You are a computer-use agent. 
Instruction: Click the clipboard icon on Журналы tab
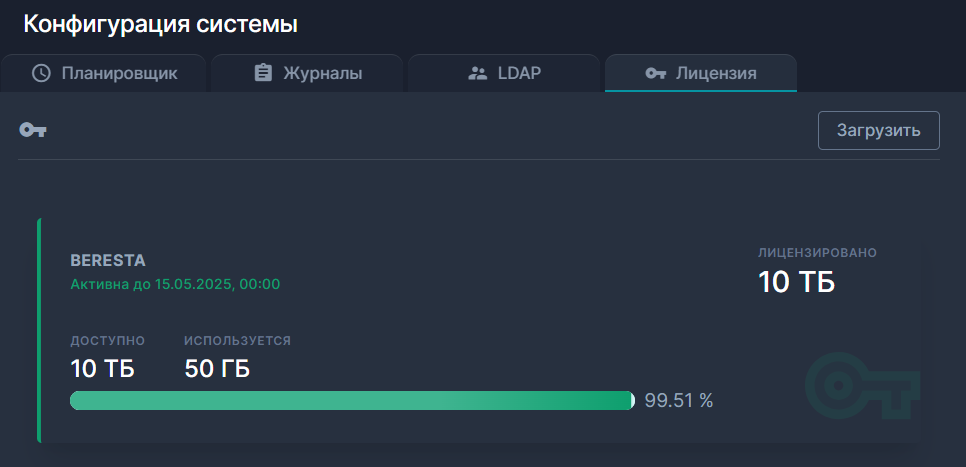pyautogui.click(x=263, y=73)
